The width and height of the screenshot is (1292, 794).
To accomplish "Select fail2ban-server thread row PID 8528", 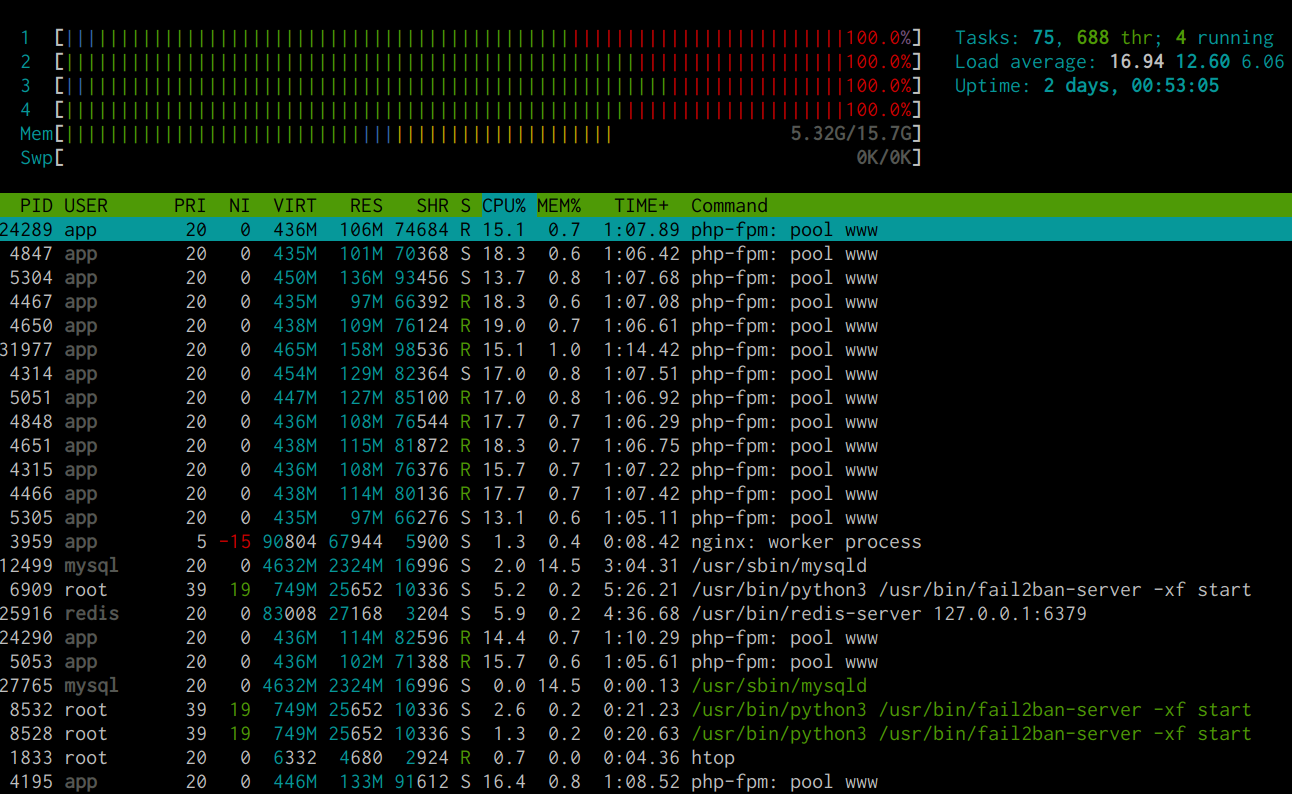I will tap(646, 734).
